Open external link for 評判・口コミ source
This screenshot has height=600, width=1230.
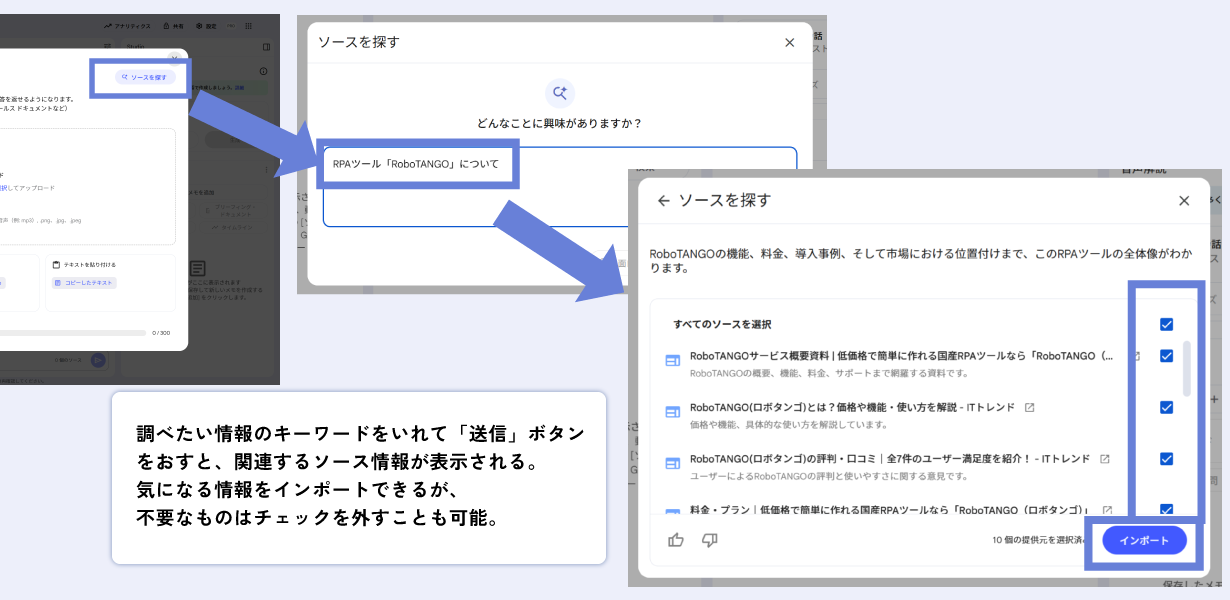pyautogui.click(x=1105, y=459)
